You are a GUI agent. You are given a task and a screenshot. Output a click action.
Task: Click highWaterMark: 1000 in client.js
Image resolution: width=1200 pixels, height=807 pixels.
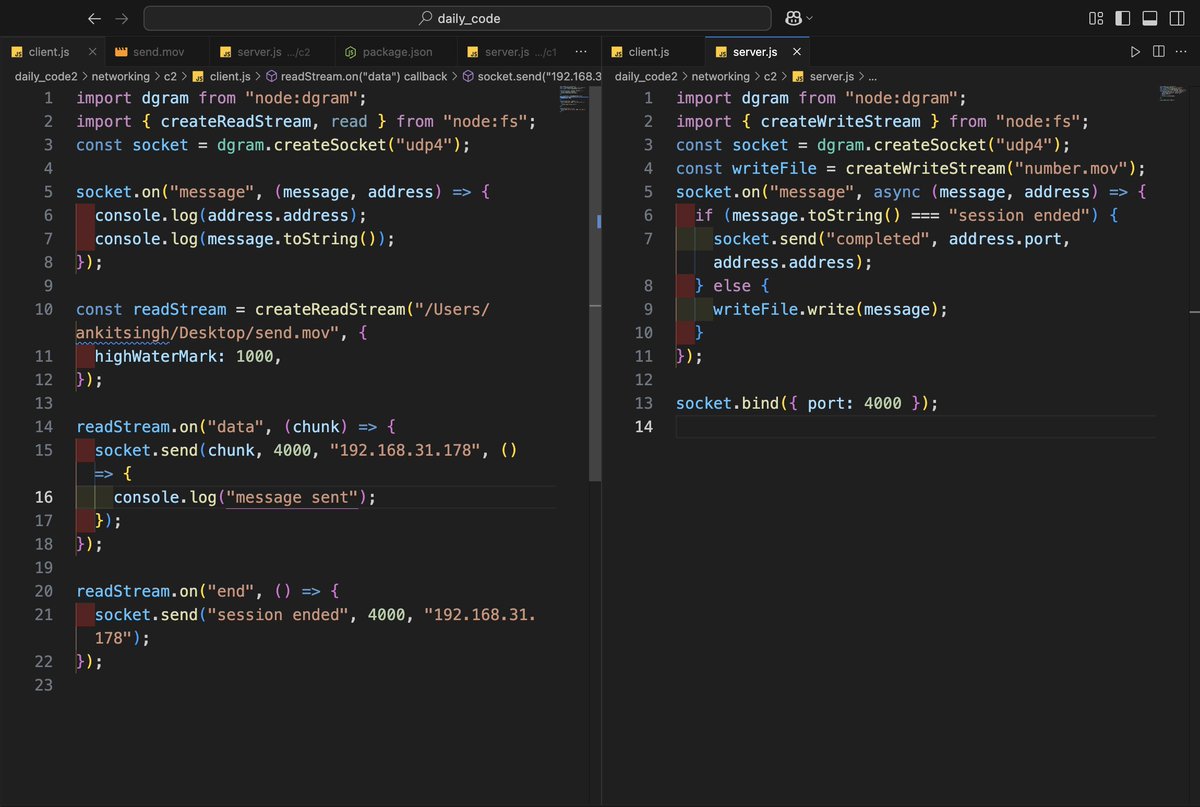[189, 356]
